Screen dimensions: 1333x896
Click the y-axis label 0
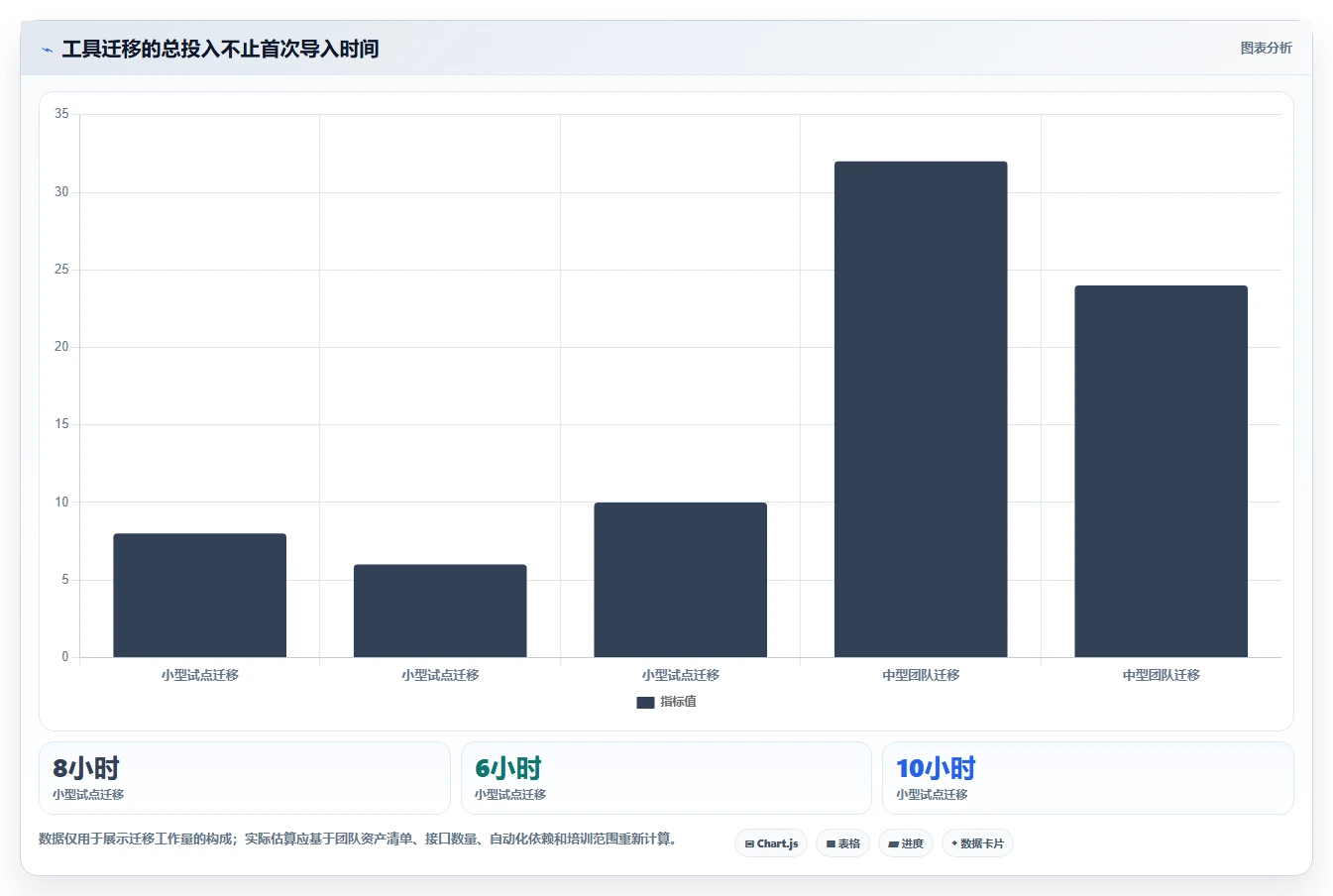[65, 657]
